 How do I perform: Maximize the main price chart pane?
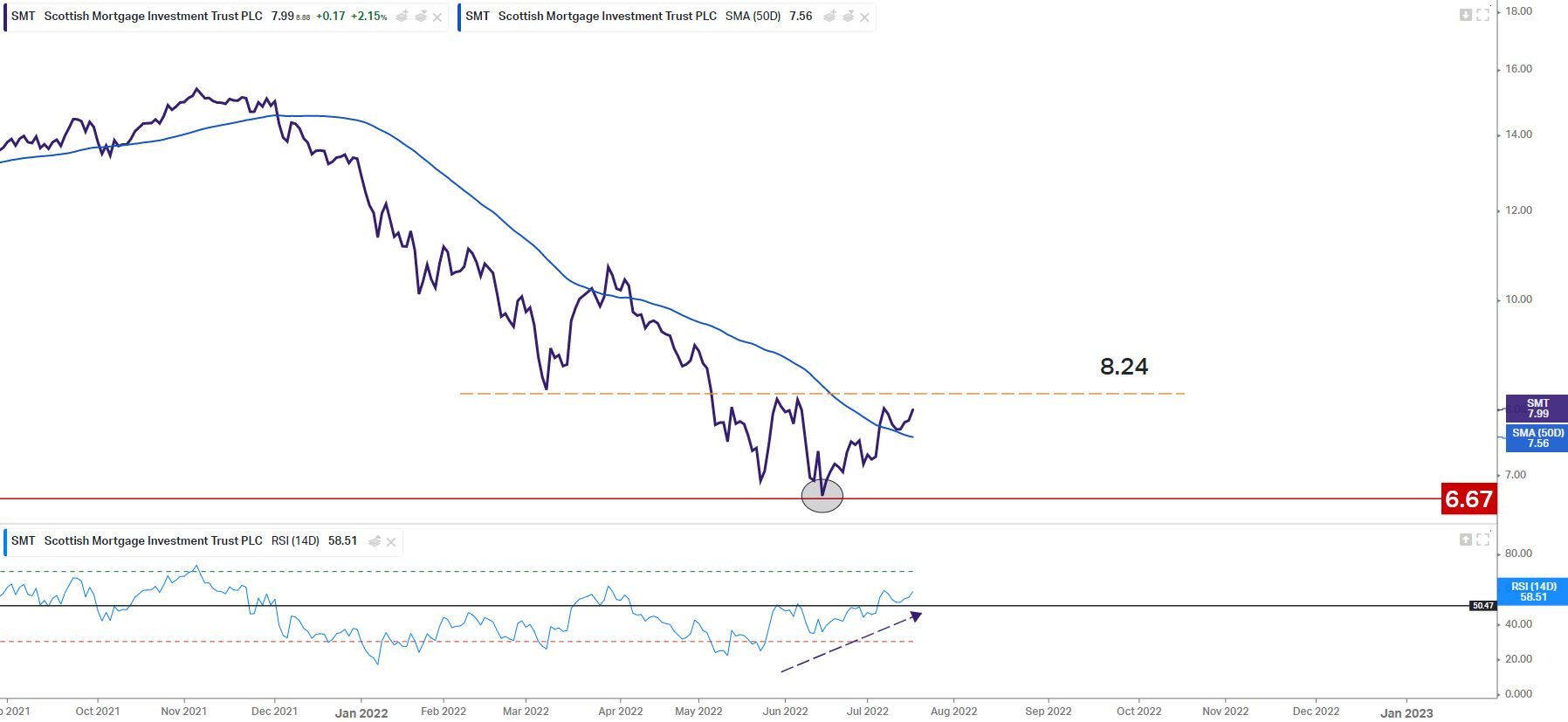click(x=1482, y=15)
